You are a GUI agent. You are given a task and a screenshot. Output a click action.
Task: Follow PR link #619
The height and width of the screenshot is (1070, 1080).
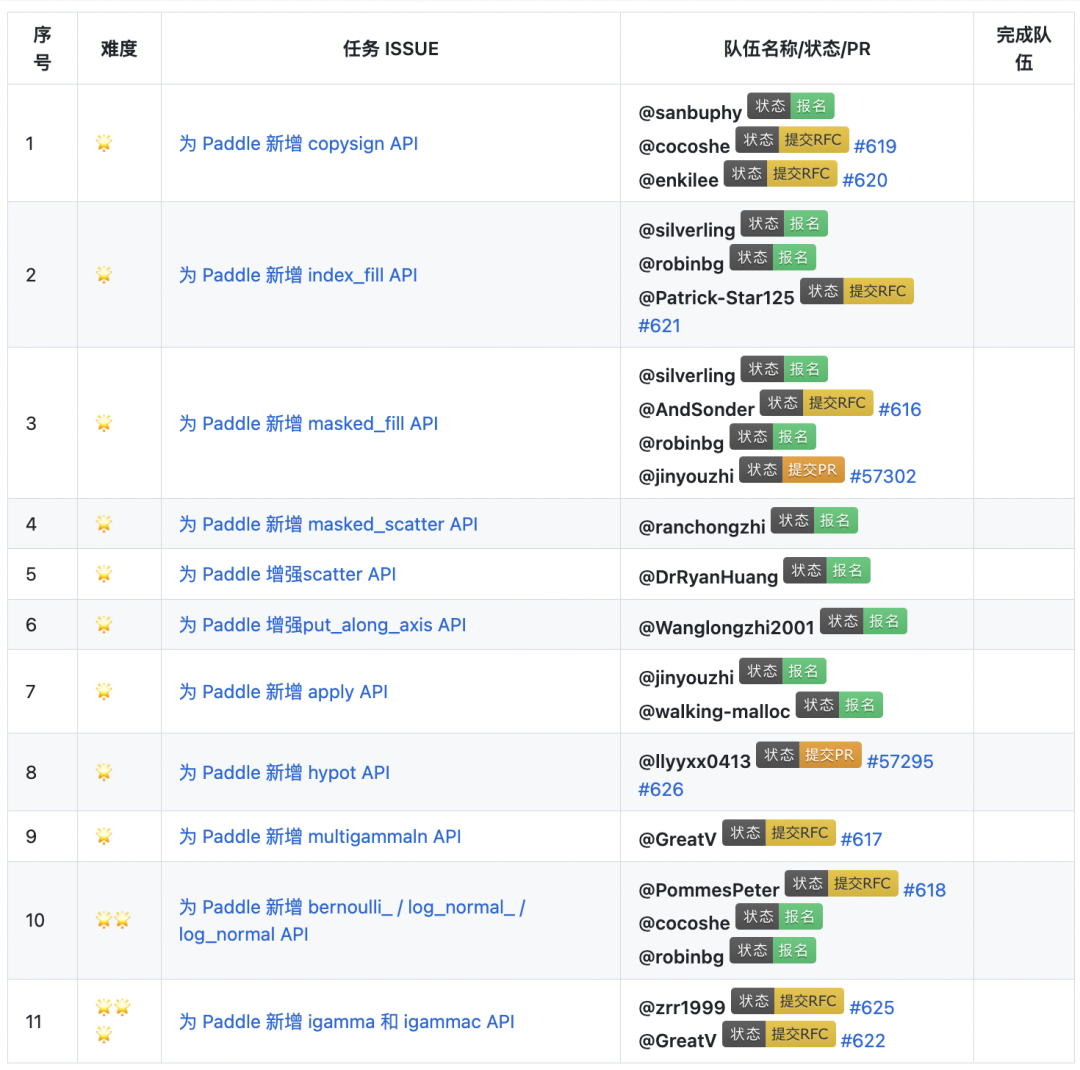click(x=875, y=146)
